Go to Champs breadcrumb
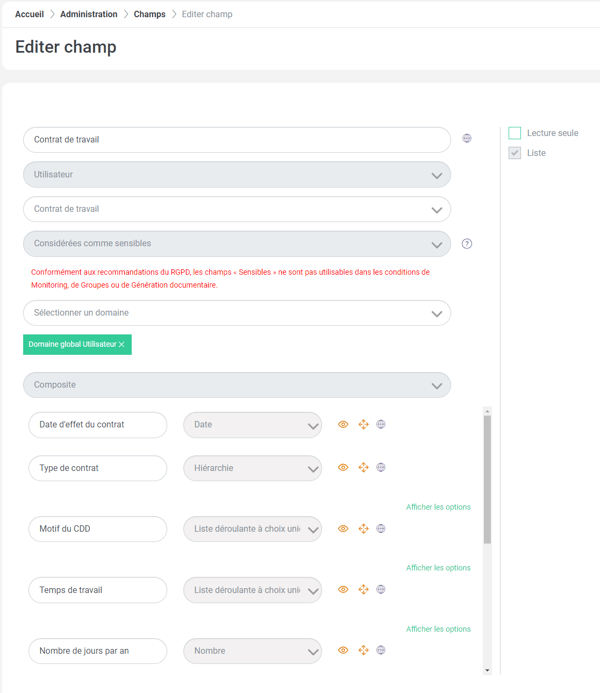This screenshot has height=693, width=600. click(149, 14)
